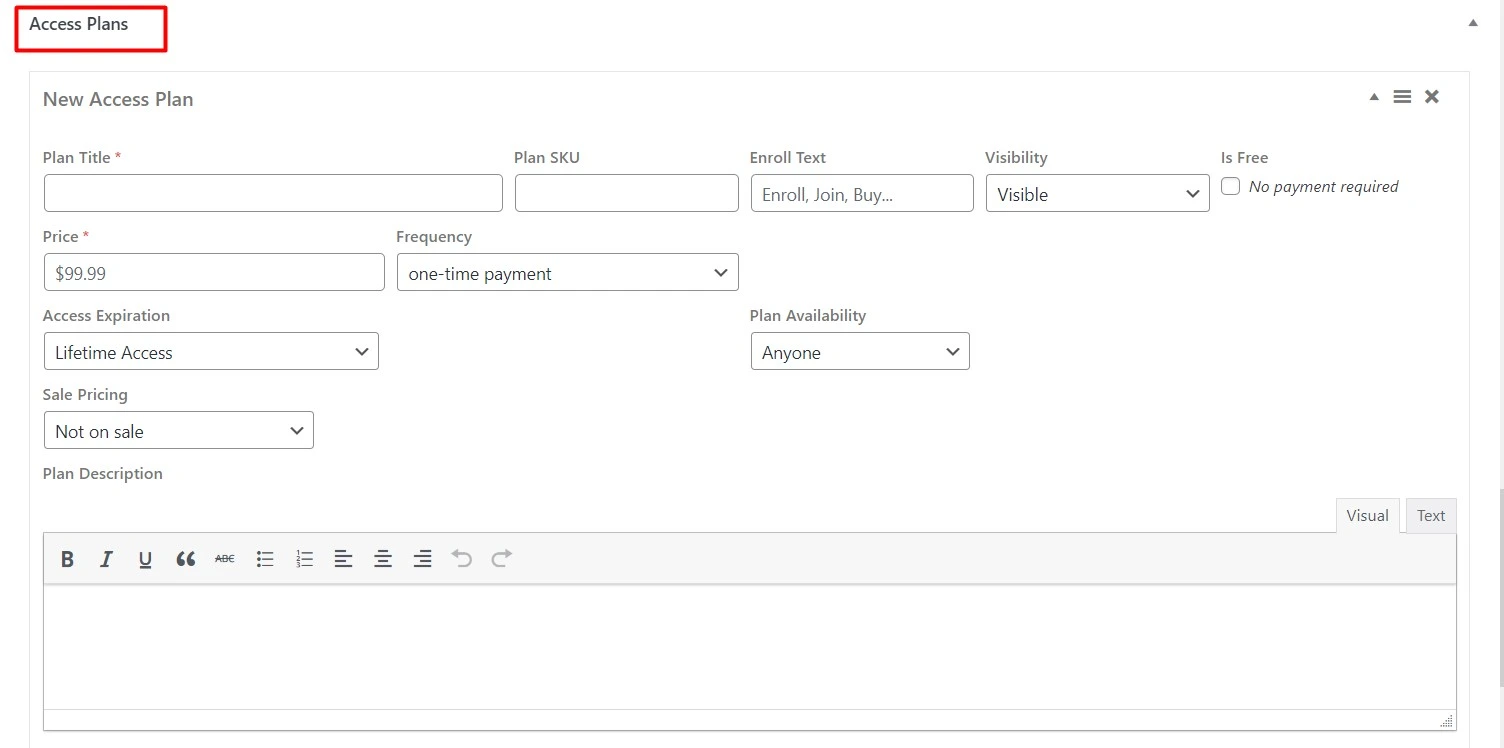Click the Plan Description label
Viewport: 1504px width, 748px height.
[x=103, y=474]
